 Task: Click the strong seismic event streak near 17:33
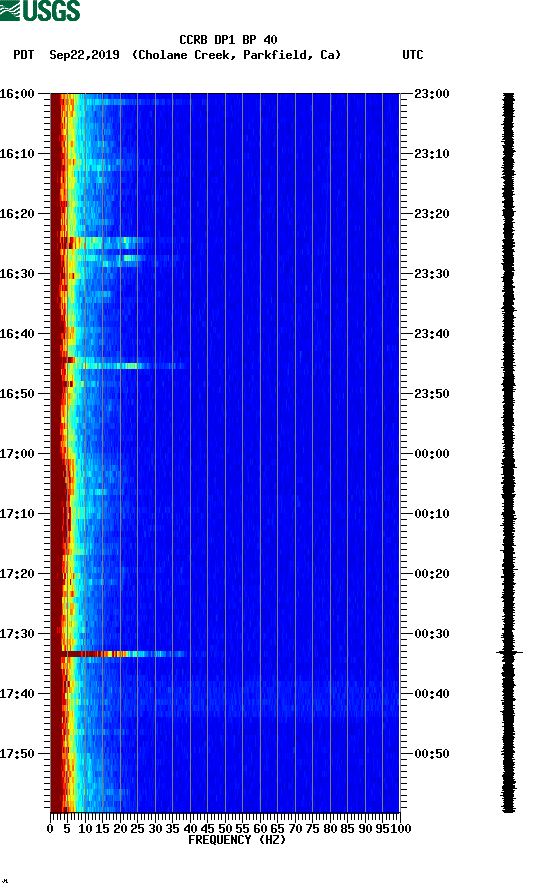pos(123,654)
